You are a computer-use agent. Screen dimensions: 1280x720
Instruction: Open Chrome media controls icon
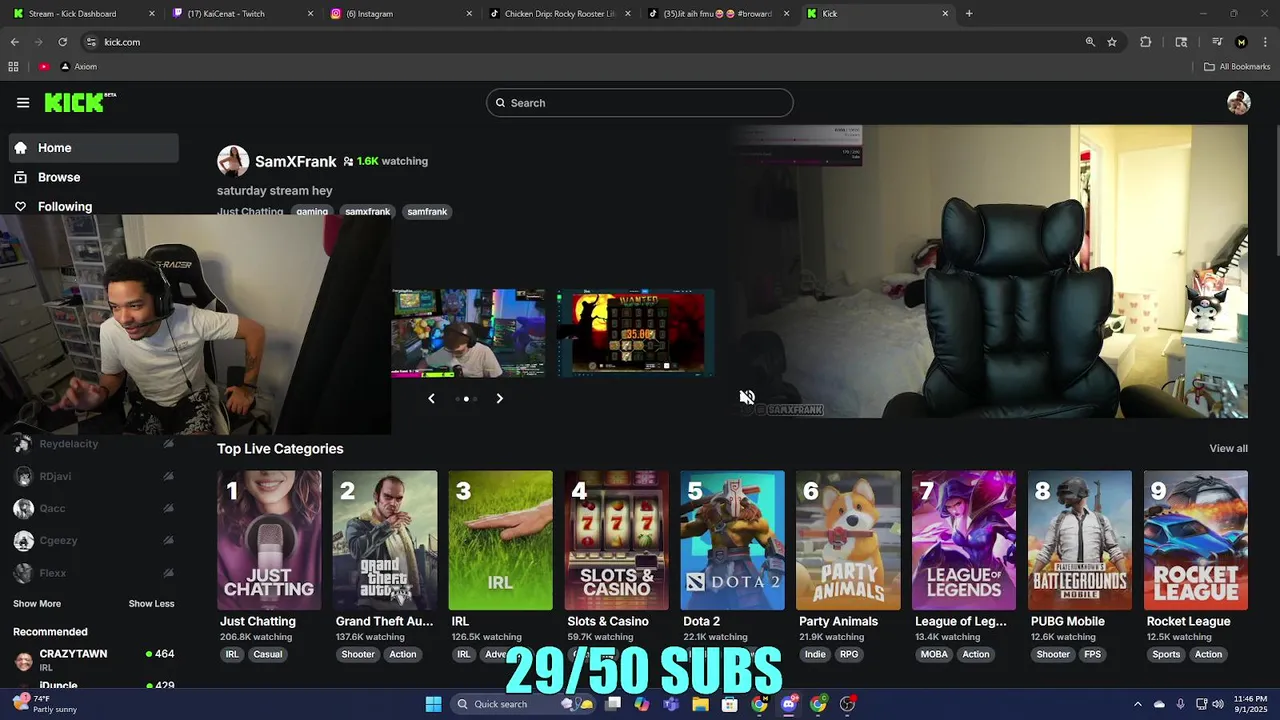1217,42
